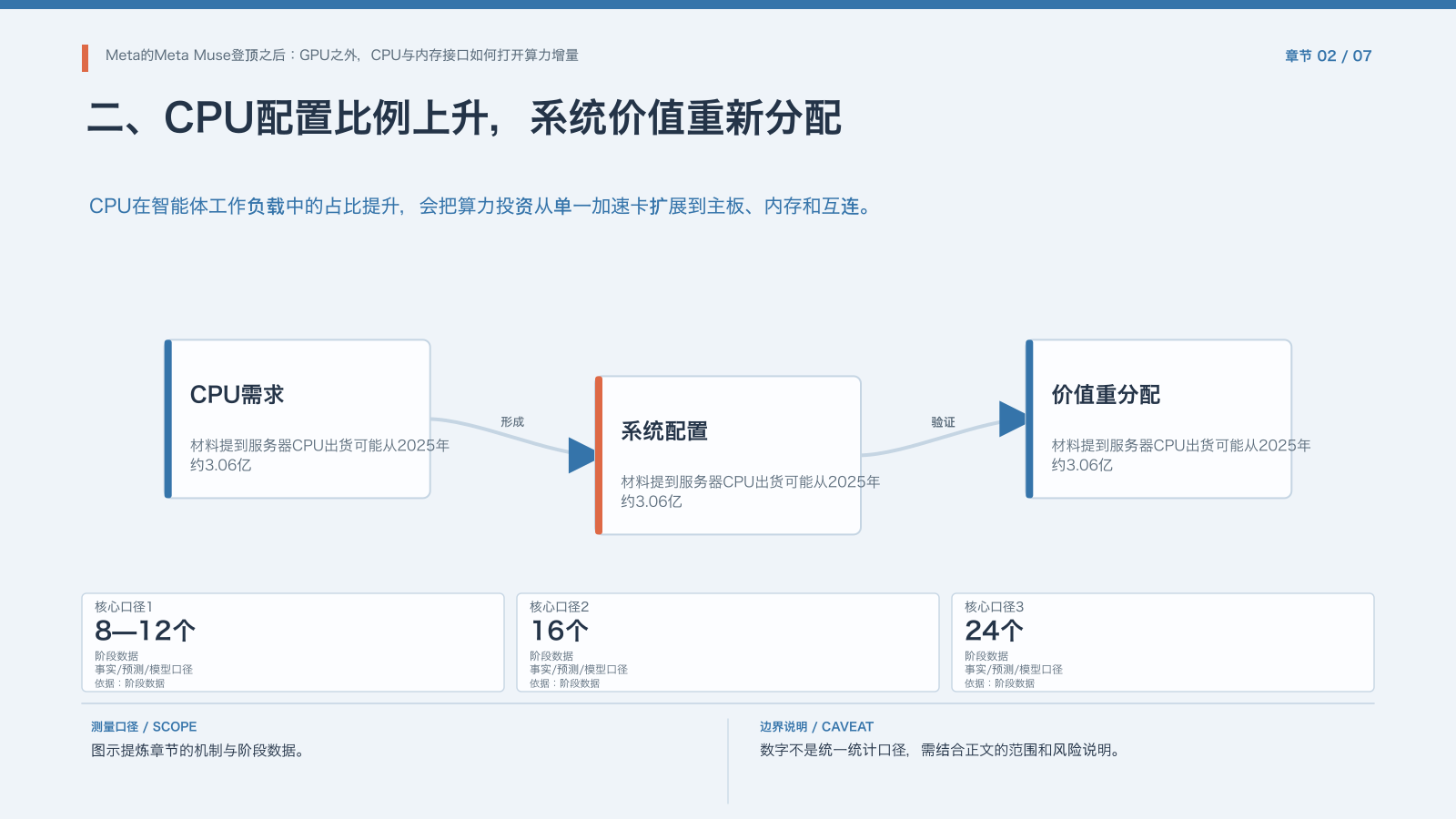Screen dimensions: 1456x819
Task: Click the 核心口径3 label
Action: coord(995,607)
